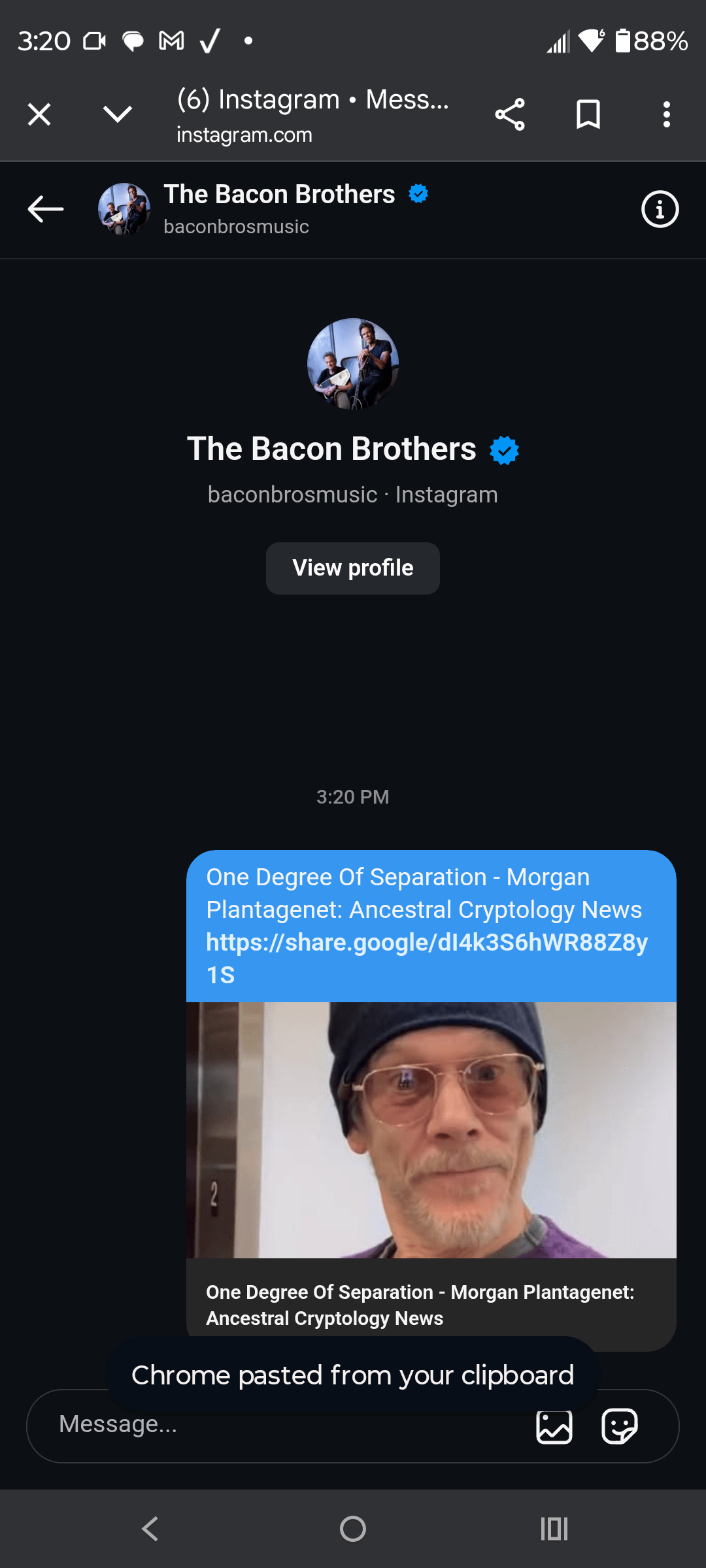
Task: Tap the share icon in toolbar
Action: coord(510,115)
